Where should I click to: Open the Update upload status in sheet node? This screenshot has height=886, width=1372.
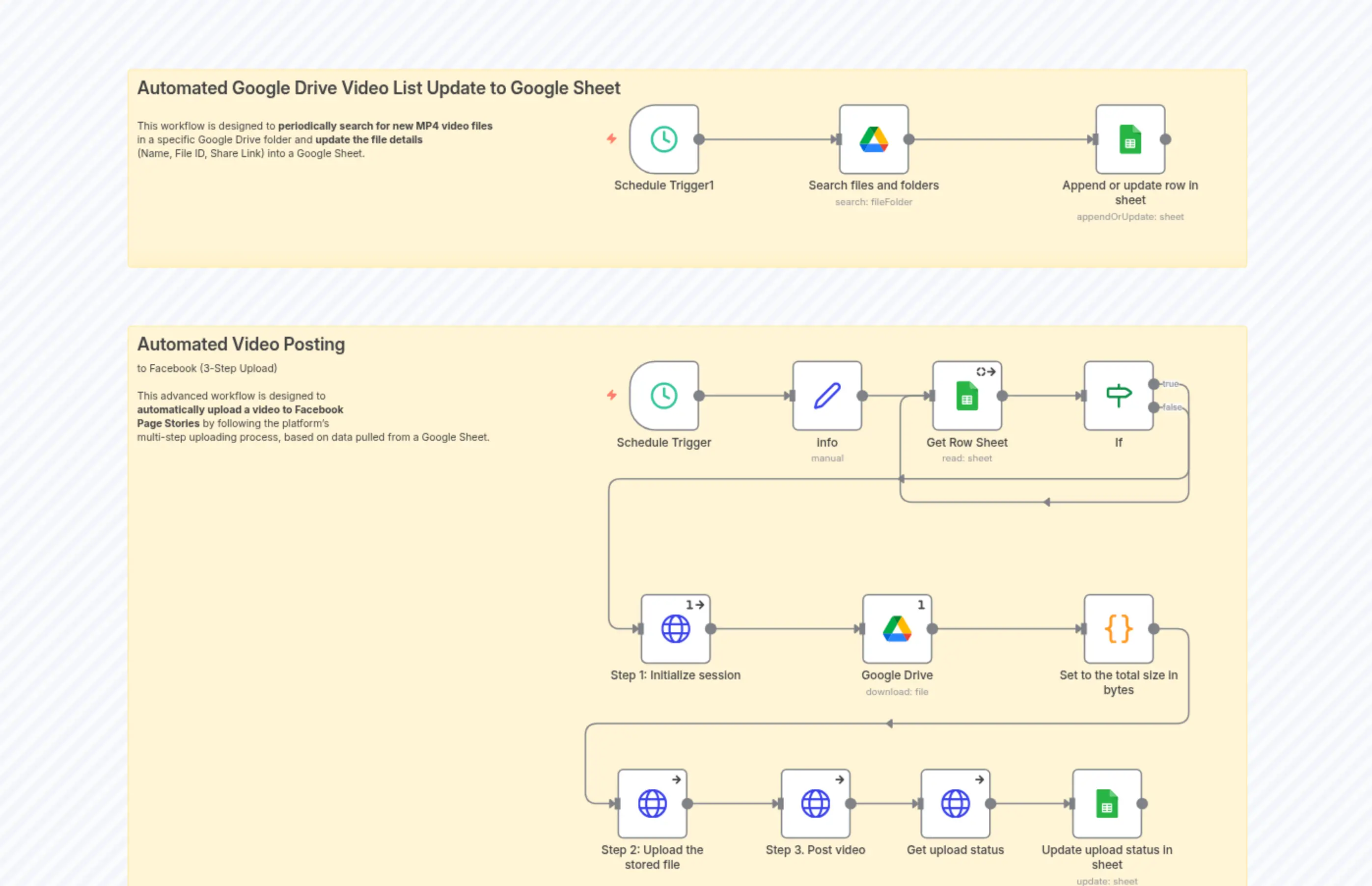point(1108,803)
